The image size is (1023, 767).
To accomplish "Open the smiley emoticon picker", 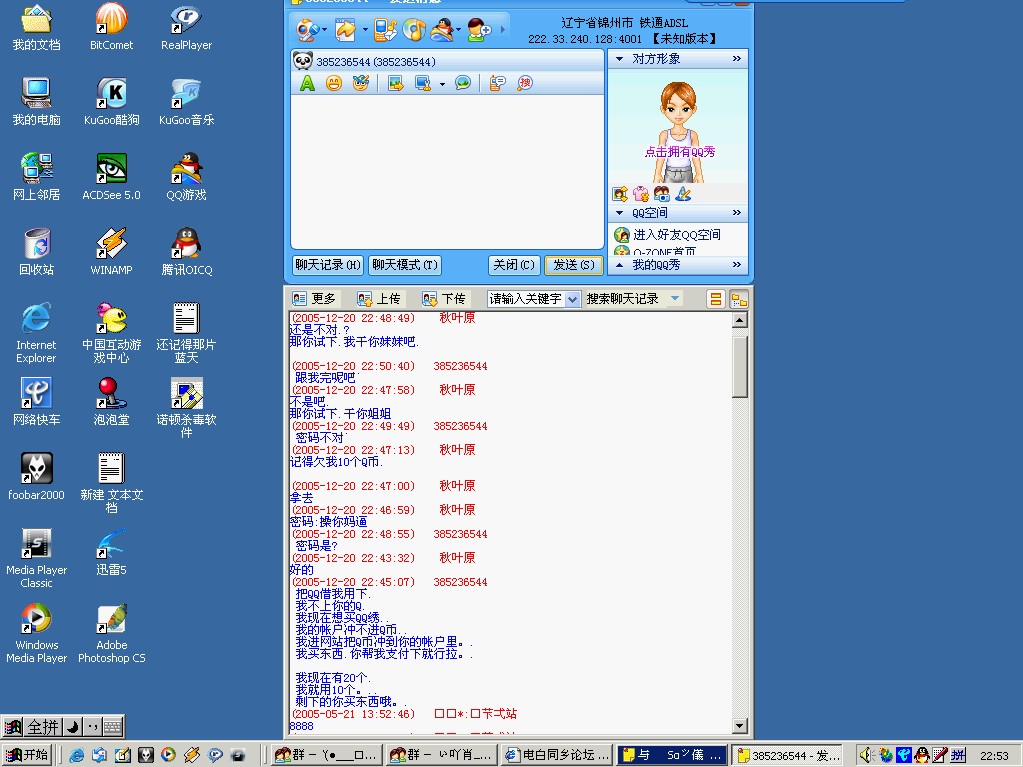I will click(x=334, y=84).
